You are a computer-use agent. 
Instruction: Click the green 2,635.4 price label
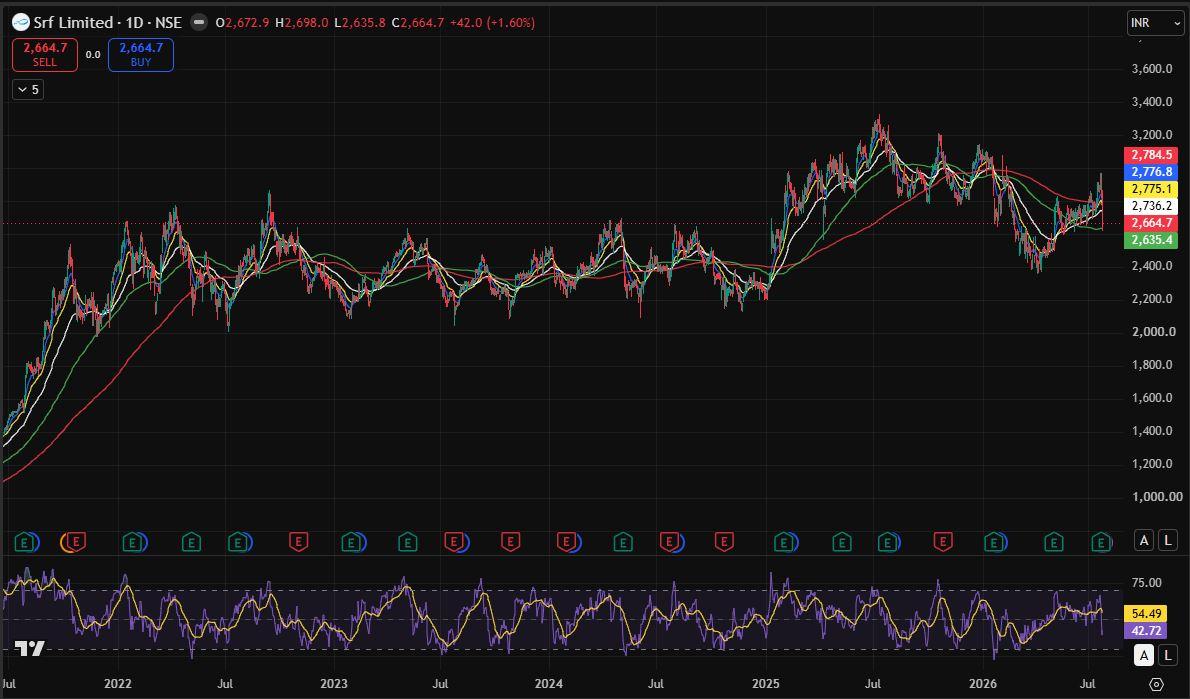pos(1151,241)
